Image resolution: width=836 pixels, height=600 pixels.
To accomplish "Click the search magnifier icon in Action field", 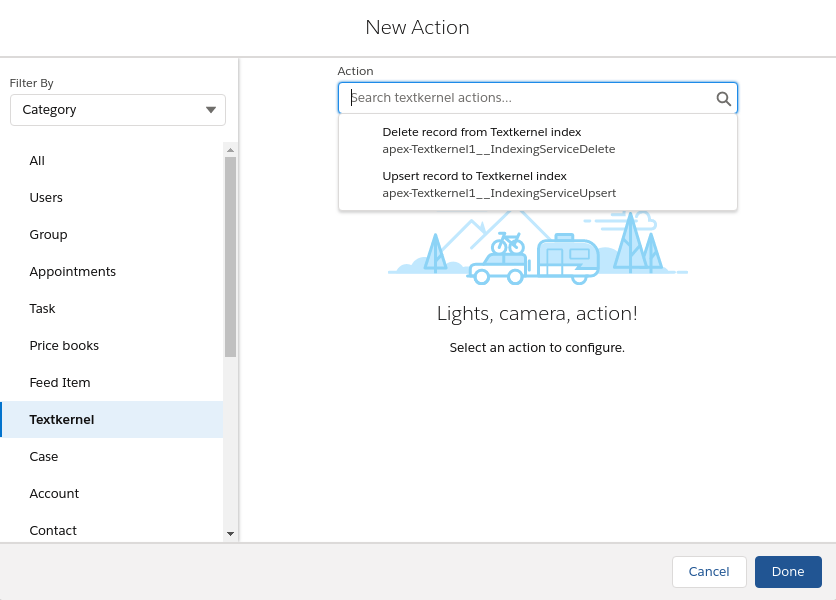I will (723, 99).
